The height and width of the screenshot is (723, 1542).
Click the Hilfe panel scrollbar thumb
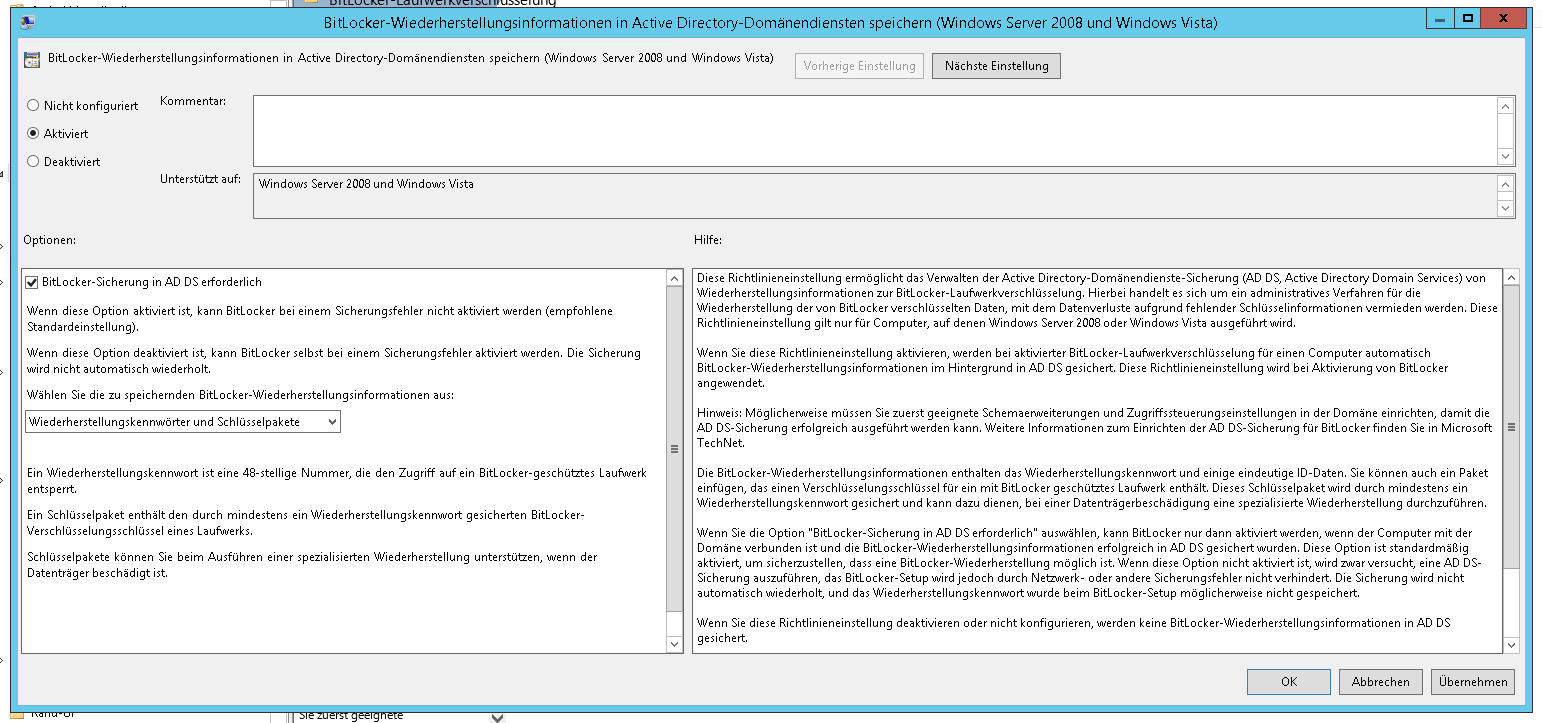(x=1510, y=427)
